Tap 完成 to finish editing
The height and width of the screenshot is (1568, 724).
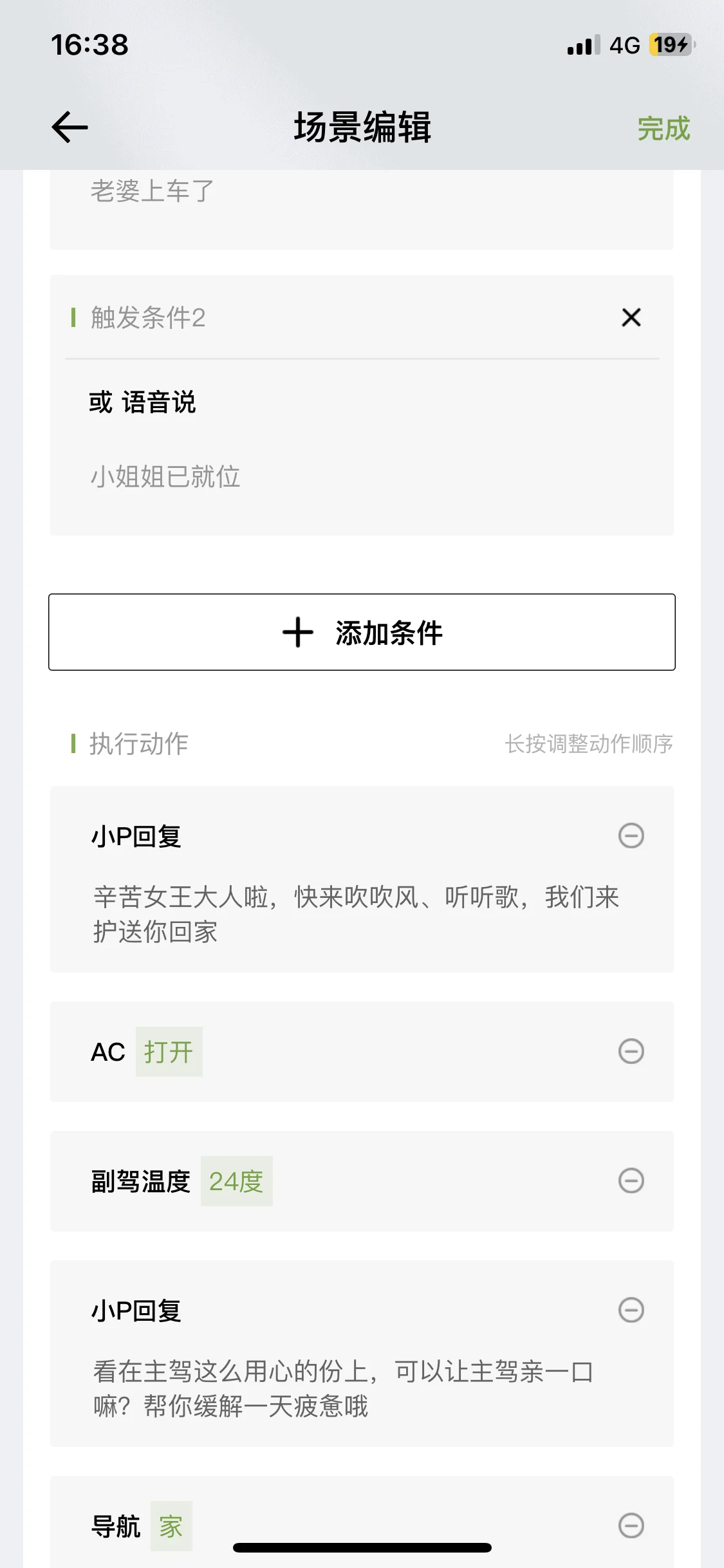[x=664, y=128]
